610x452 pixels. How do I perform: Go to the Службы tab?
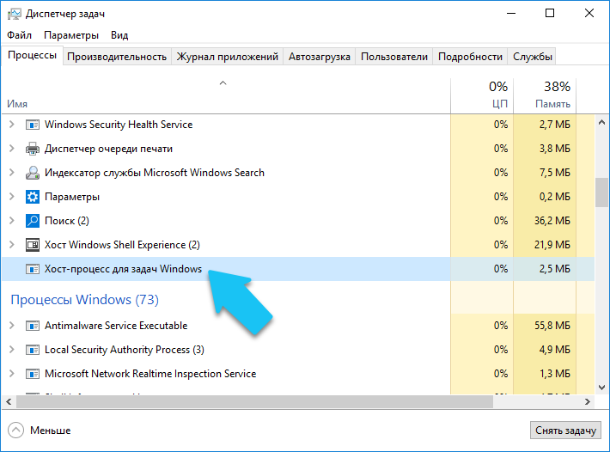(533, 57)
